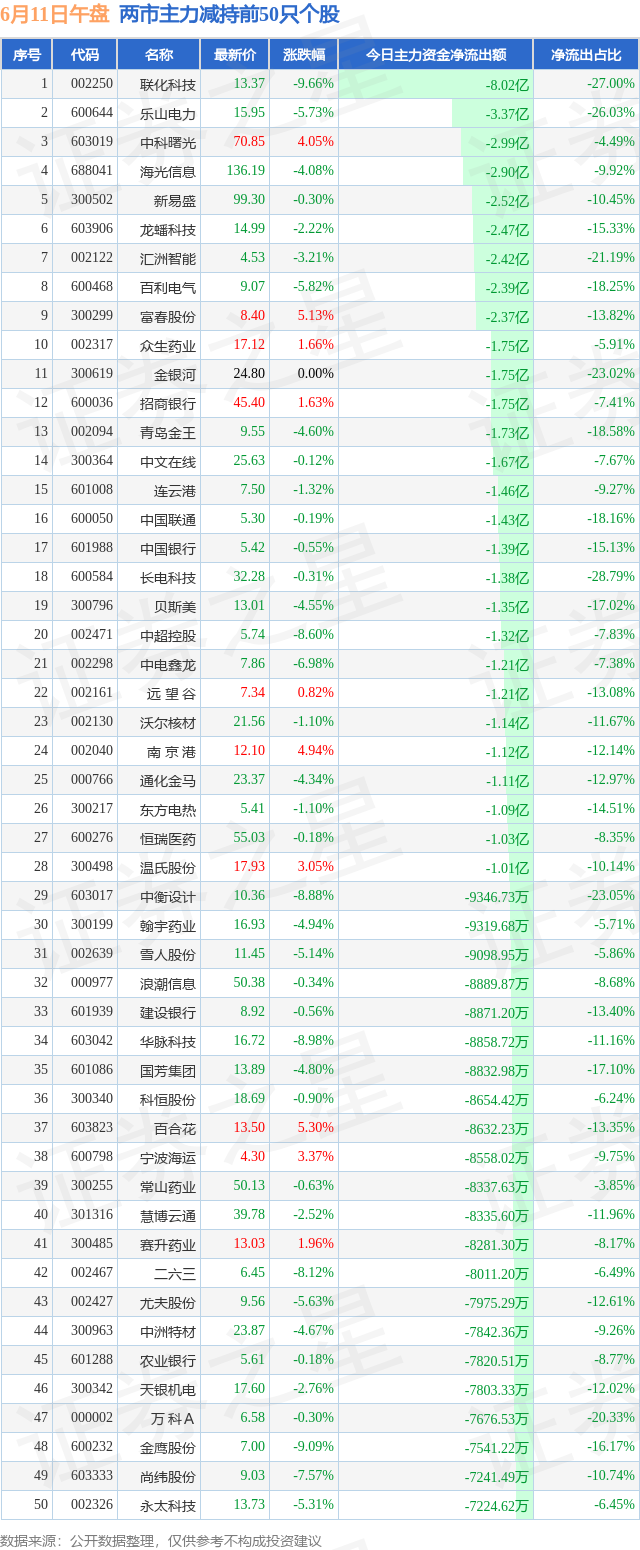The width and height of the screenshot is (640, 1550).
Task: Click stock name 永太科技
Action: pos(168,1505)
